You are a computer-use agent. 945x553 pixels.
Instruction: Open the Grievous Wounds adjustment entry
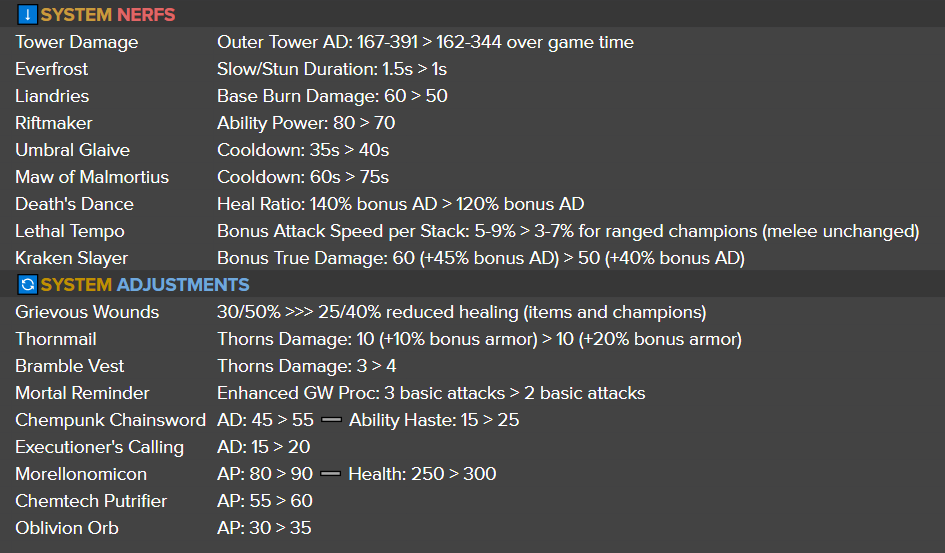(x=87, y=312)
